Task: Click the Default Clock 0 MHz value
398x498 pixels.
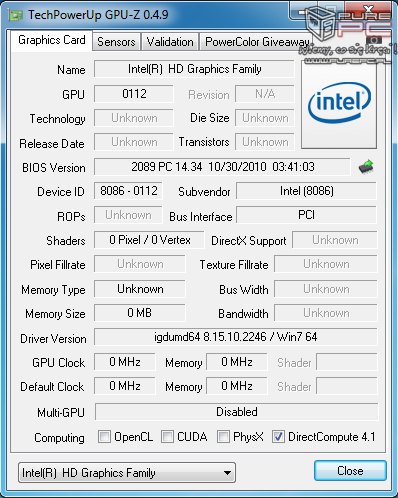Action: 125,386
